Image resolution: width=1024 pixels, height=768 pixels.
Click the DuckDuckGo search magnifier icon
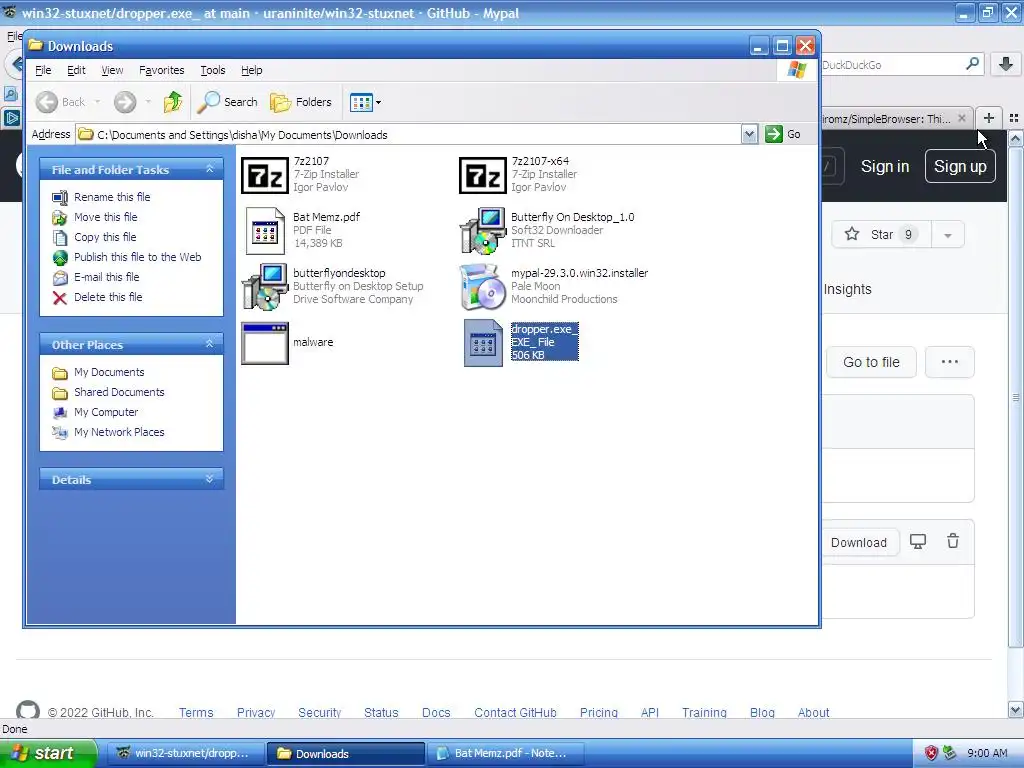pyautogui.click(x=972, y=63)
